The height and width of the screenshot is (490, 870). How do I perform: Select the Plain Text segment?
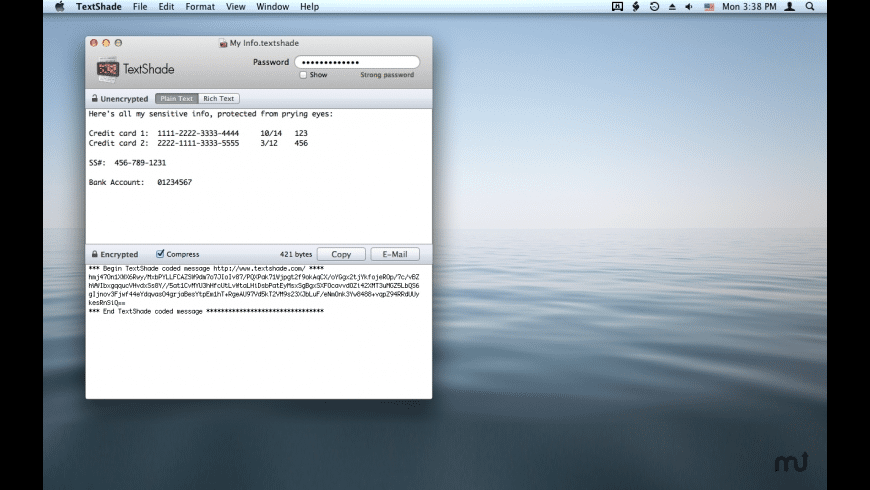coord(176,99)
